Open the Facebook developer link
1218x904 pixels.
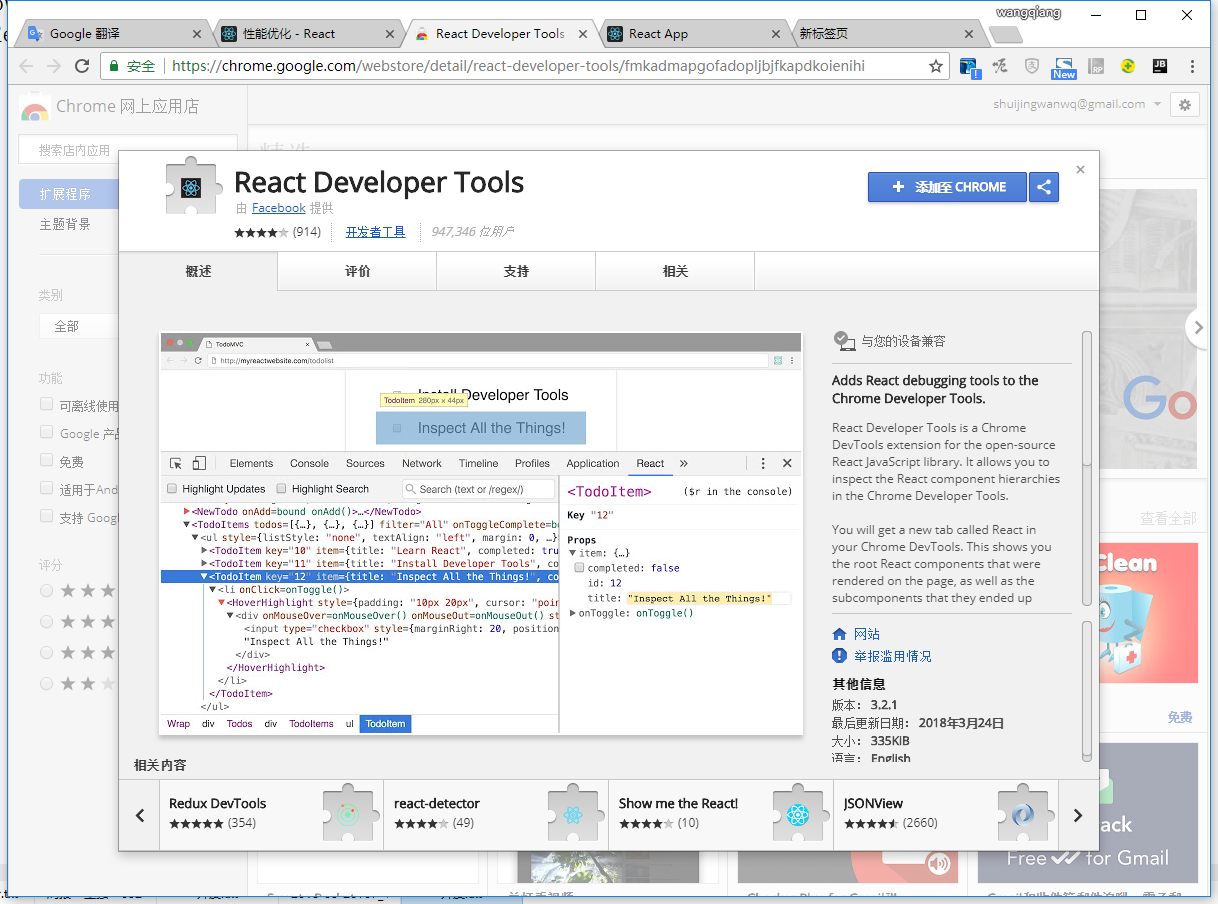[278, 208]
